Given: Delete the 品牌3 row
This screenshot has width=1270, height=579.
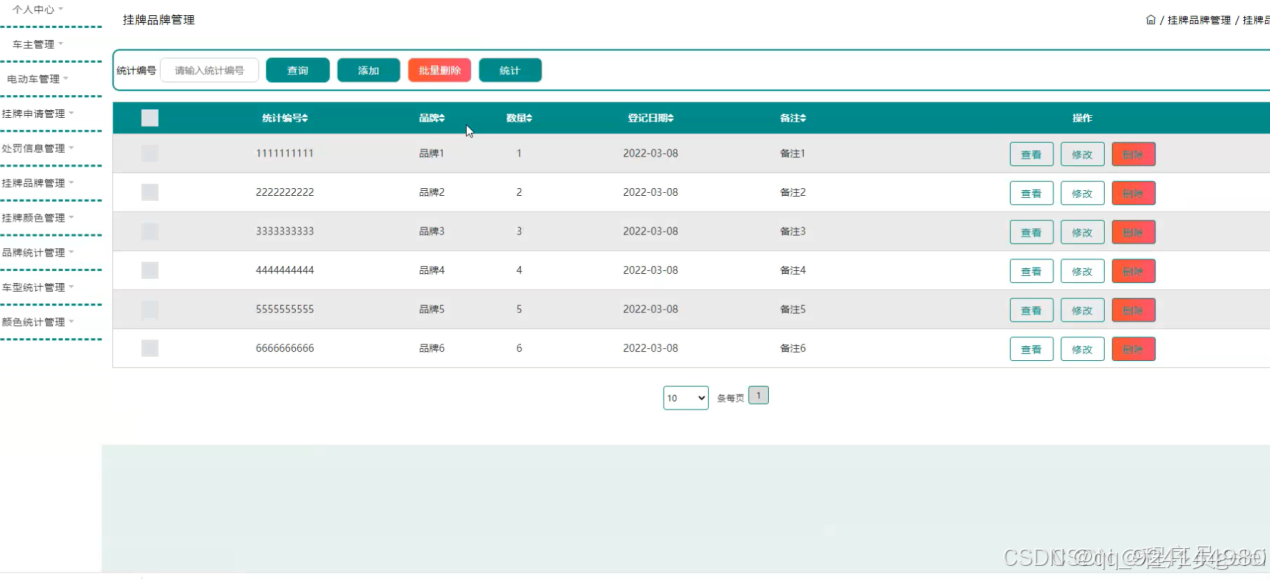Looking at the screenshot, I should tap(1133, 232).
